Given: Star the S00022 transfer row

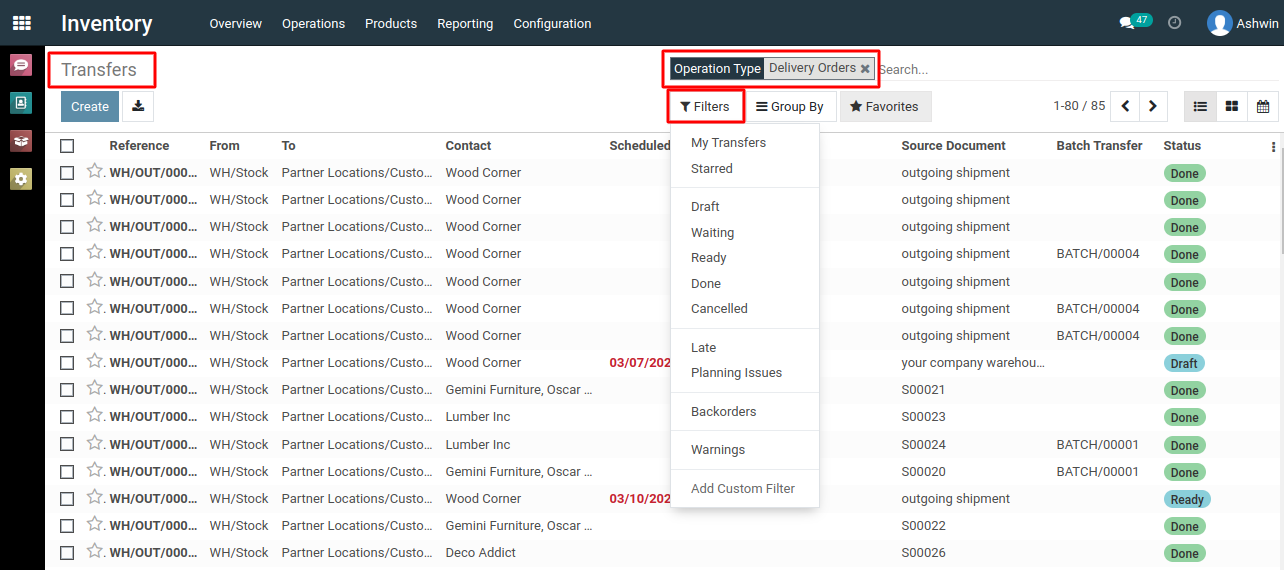Looking at the screenshot, I should (x=95, y=524).
